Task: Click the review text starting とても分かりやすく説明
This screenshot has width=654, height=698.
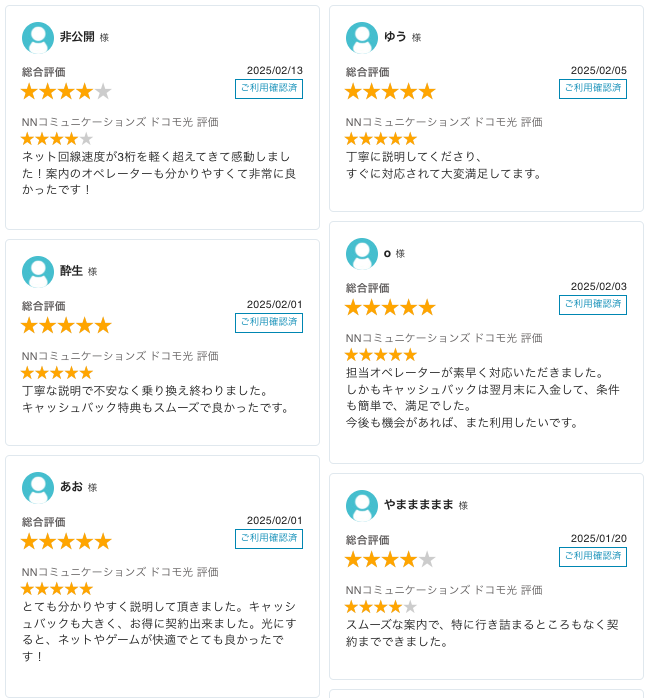Action: (159, 631)
